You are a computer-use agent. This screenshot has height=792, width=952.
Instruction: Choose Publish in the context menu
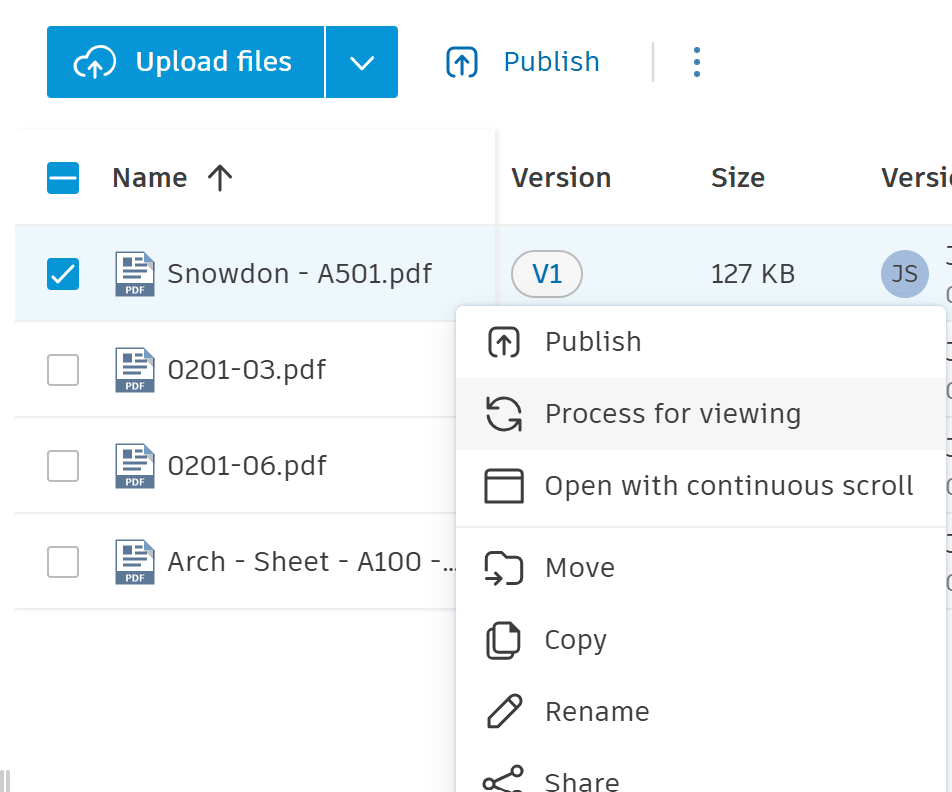[x=701, y=342]
